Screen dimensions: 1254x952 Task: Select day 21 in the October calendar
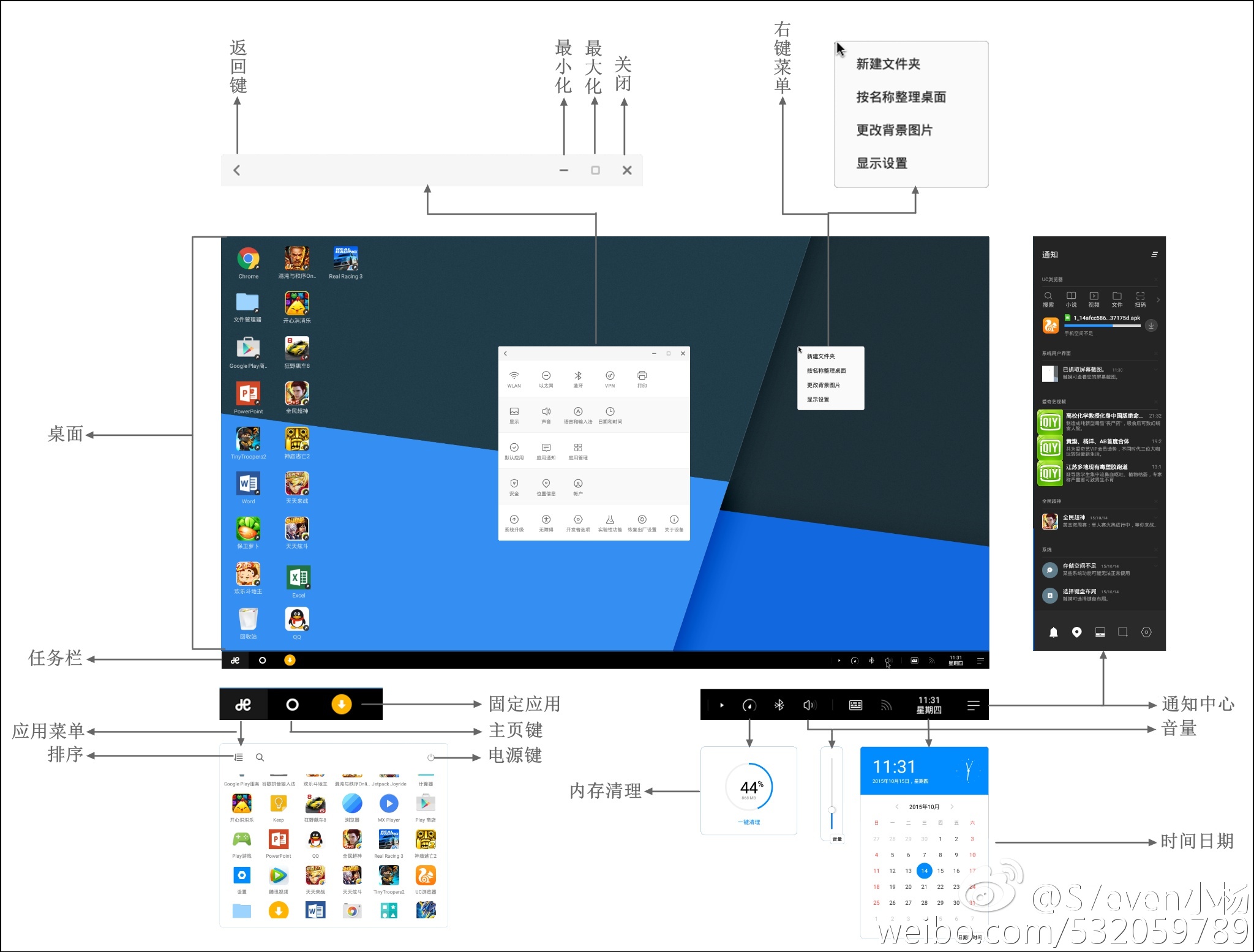point(924,886)
